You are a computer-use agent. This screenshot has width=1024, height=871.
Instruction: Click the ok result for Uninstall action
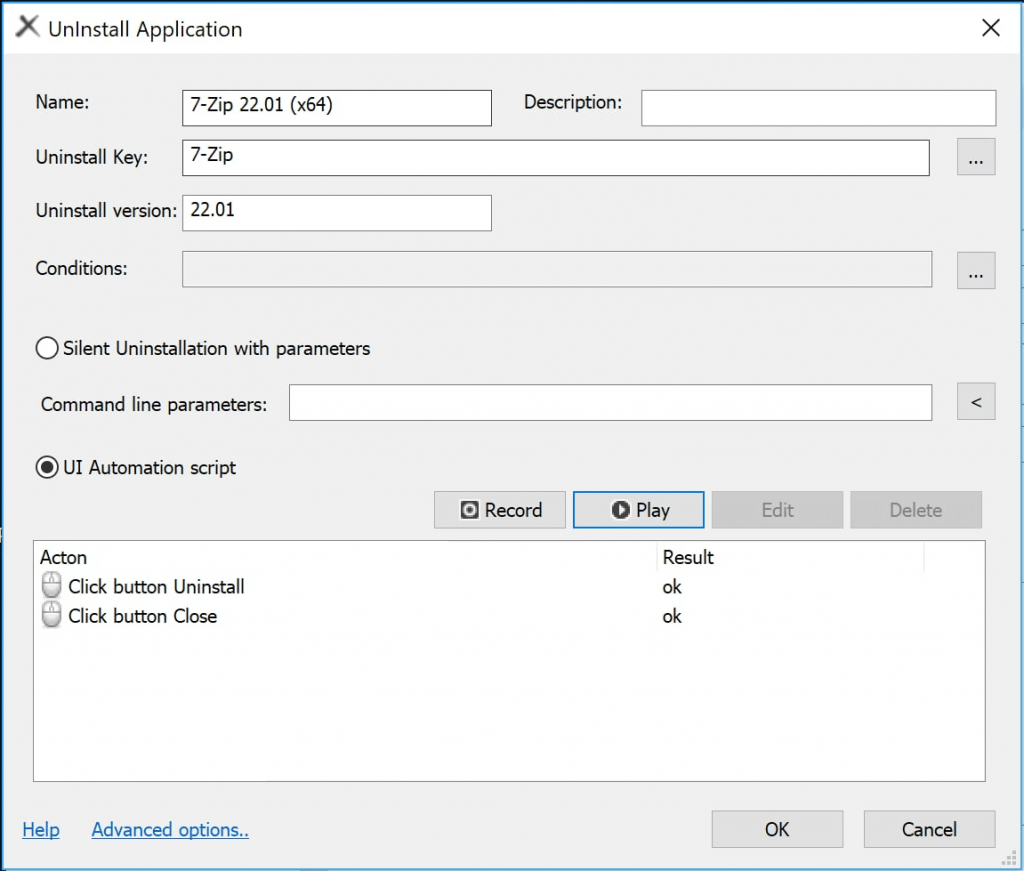672,587
